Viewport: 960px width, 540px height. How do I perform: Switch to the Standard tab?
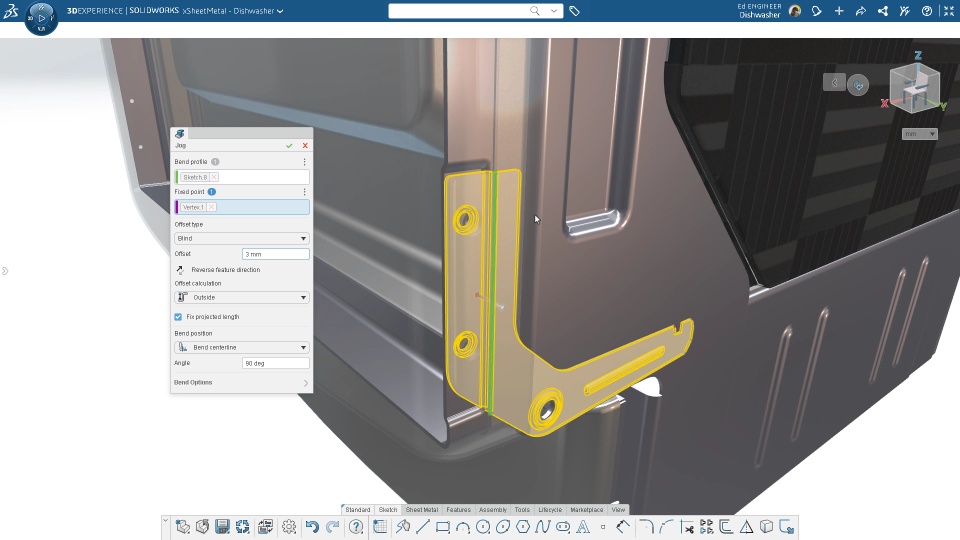pyautogui.click(x=358, y=509)
